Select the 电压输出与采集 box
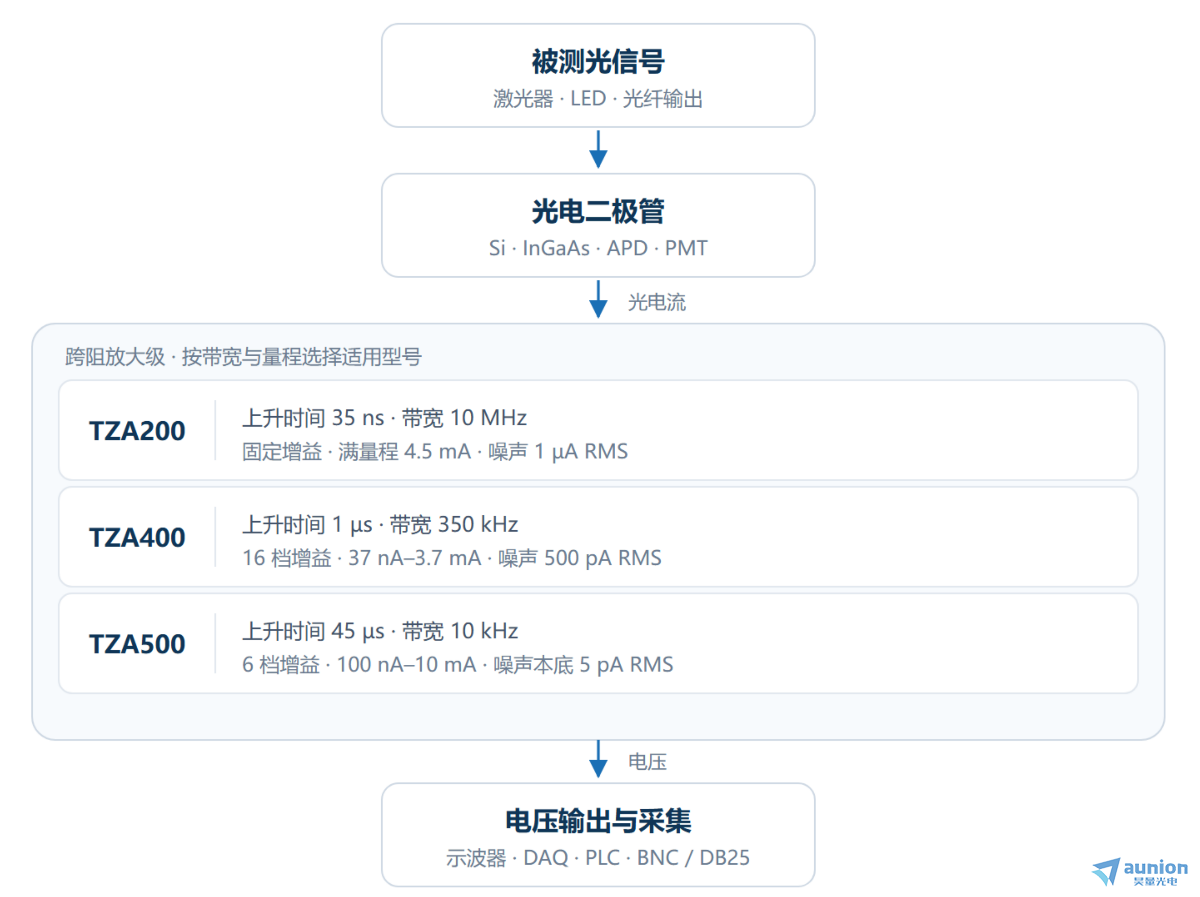 click(598, 835)
